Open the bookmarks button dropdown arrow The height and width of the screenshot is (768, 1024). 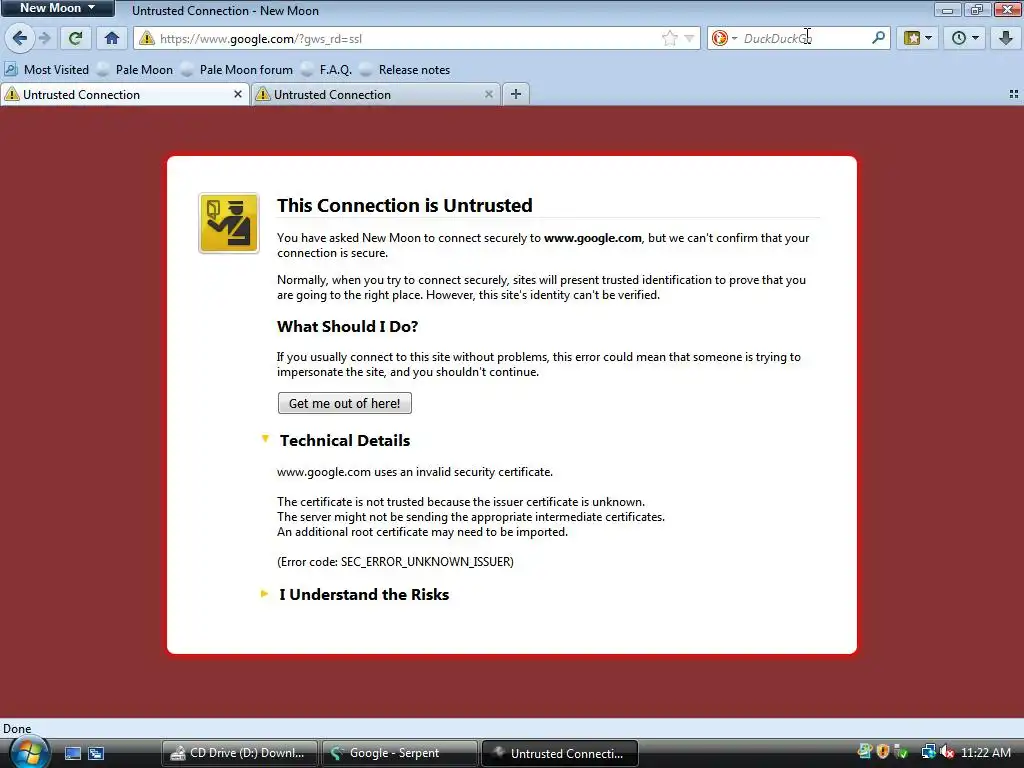pyautogui.click(x=929, y=39)
